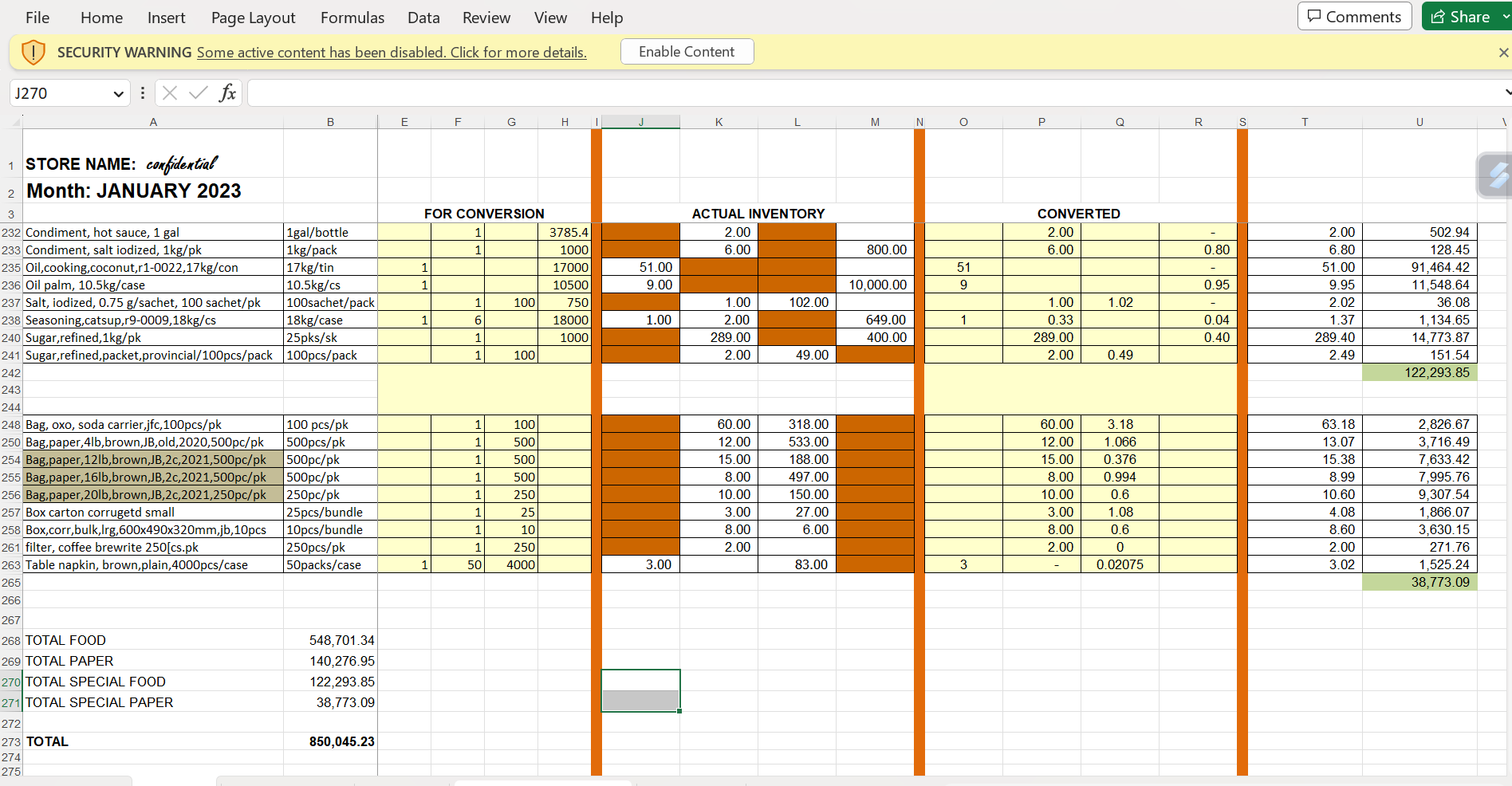
Task: Dismiss the security warning bar
Action: 1503,53
